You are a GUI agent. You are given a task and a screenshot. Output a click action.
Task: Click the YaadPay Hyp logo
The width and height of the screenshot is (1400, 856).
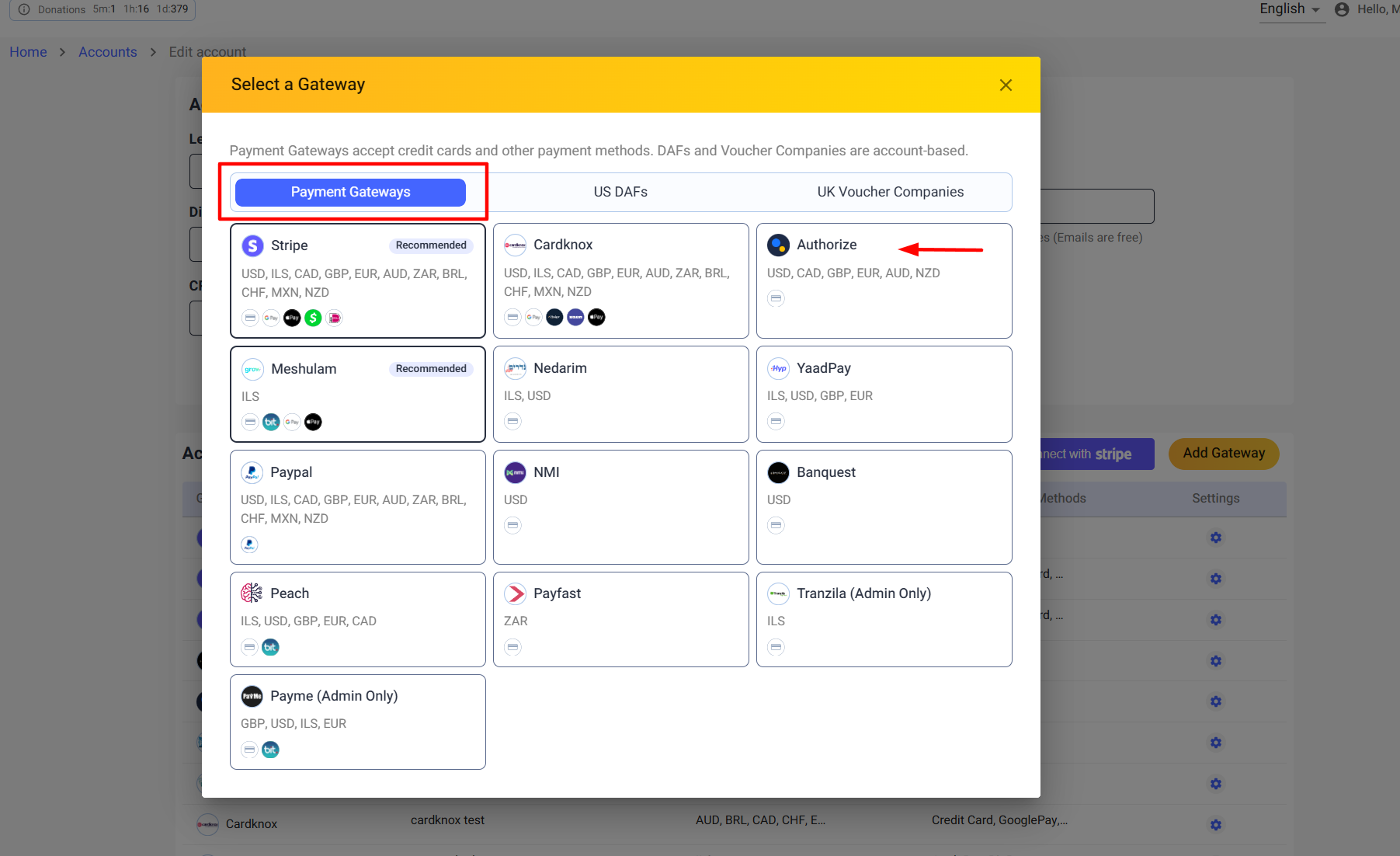click(x=778, y=368)
